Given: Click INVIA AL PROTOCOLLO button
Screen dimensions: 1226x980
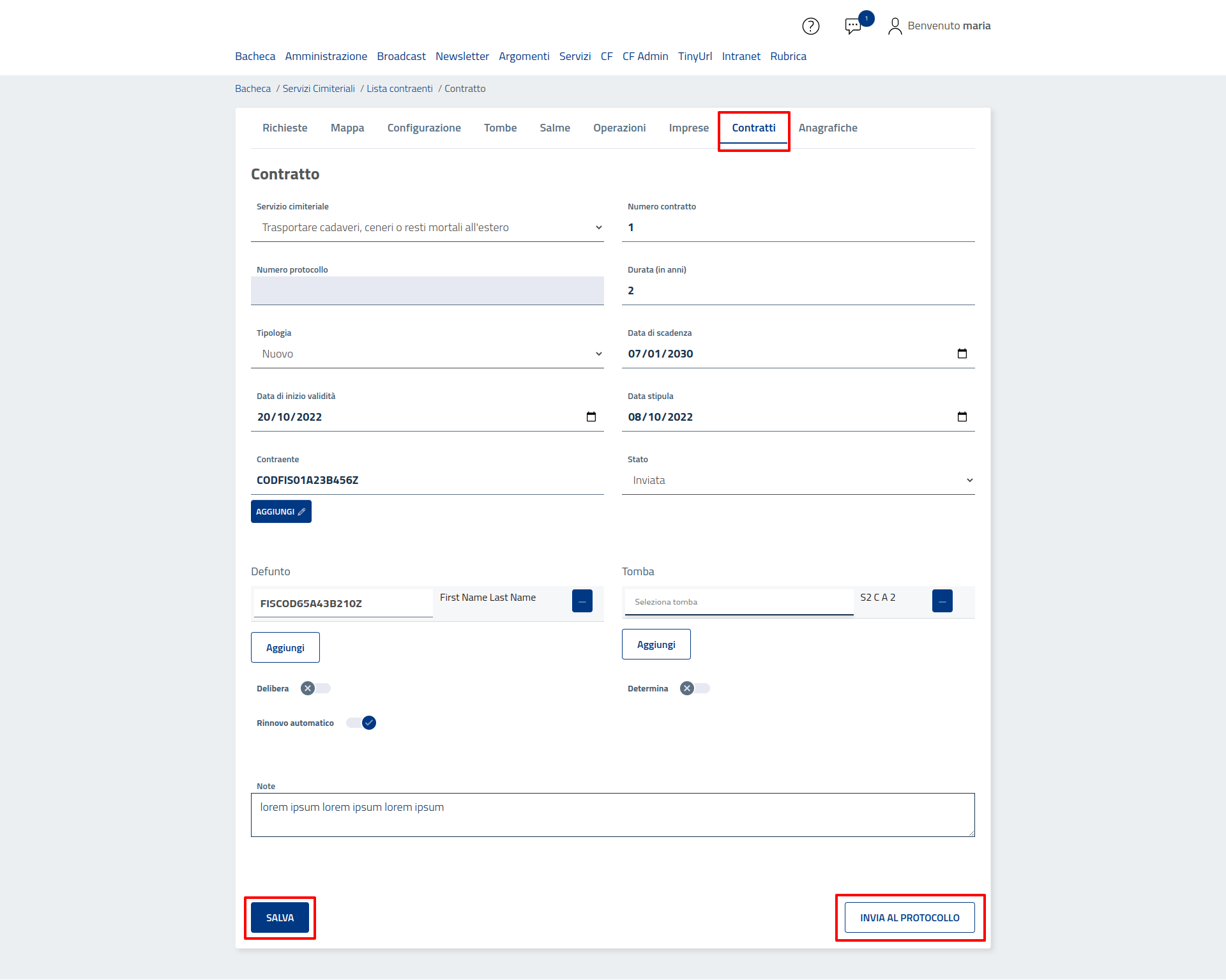Looking at the screenshot, I should pos(909,917).
